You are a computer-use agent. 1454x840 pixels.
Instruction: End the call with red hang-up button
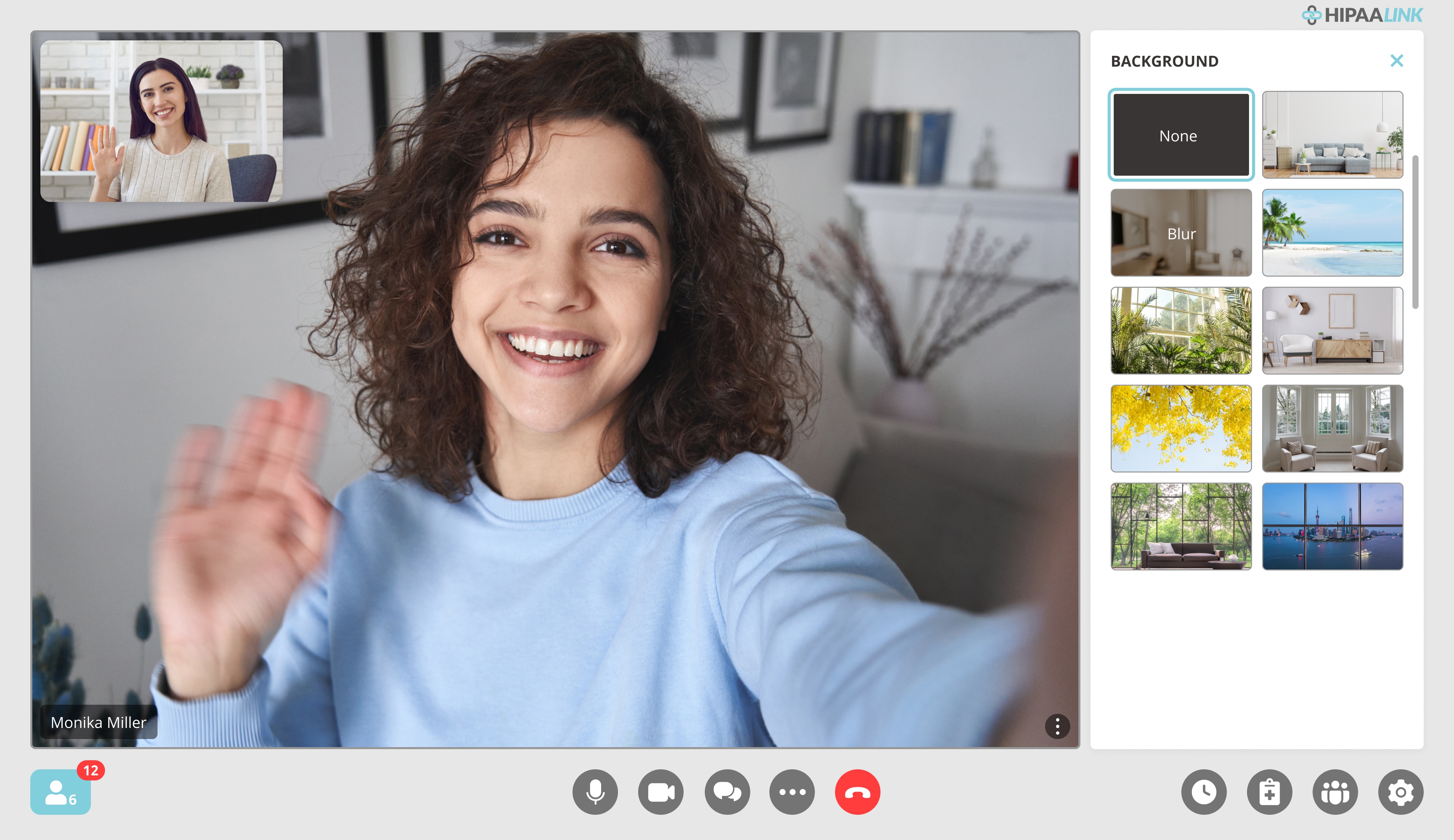coord(857,792)
